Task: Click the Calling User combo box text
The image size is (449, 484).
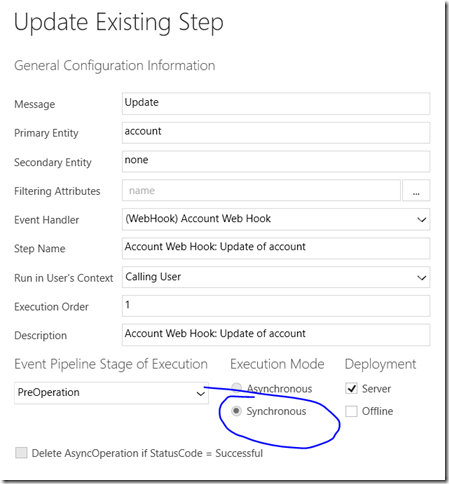Action: point(153,277)
